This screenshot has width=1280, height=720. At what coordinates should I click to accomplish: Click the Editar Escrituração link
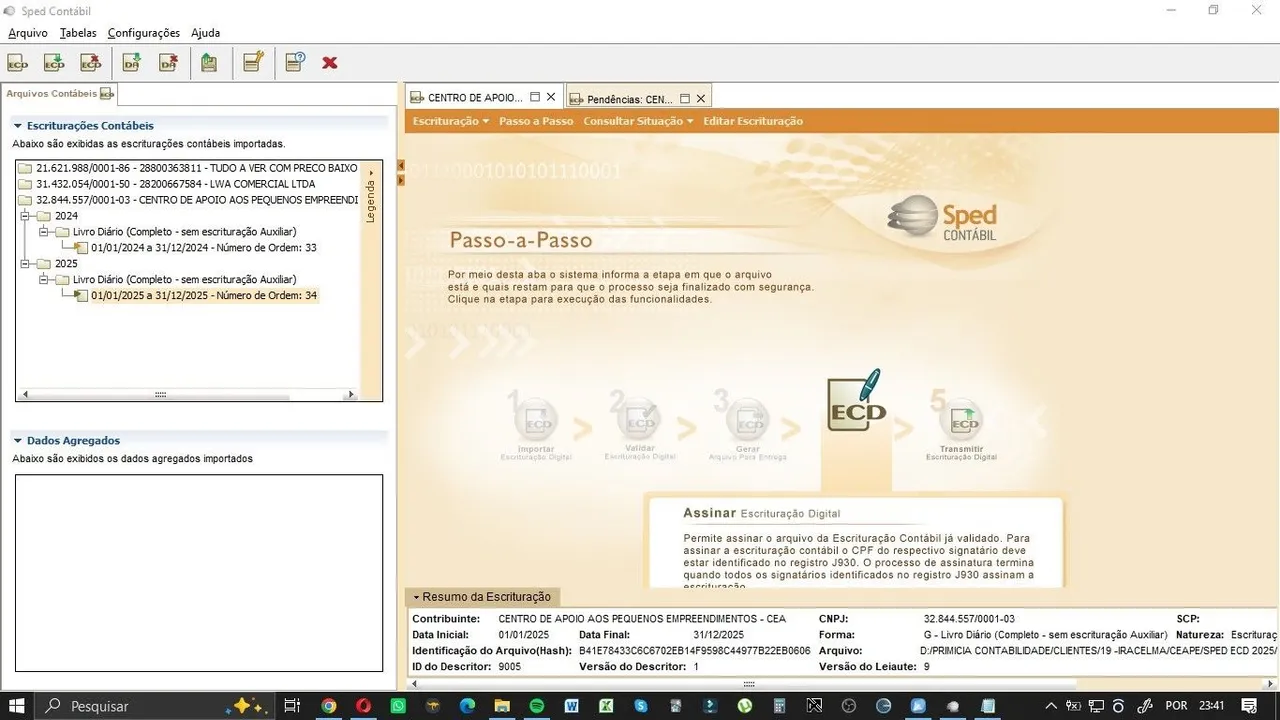point(753,121)
